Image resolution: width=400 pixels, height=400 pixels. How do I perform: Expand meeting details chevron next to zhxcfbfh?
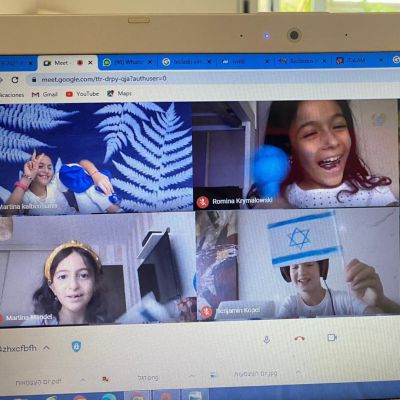[x=46, y=348]
